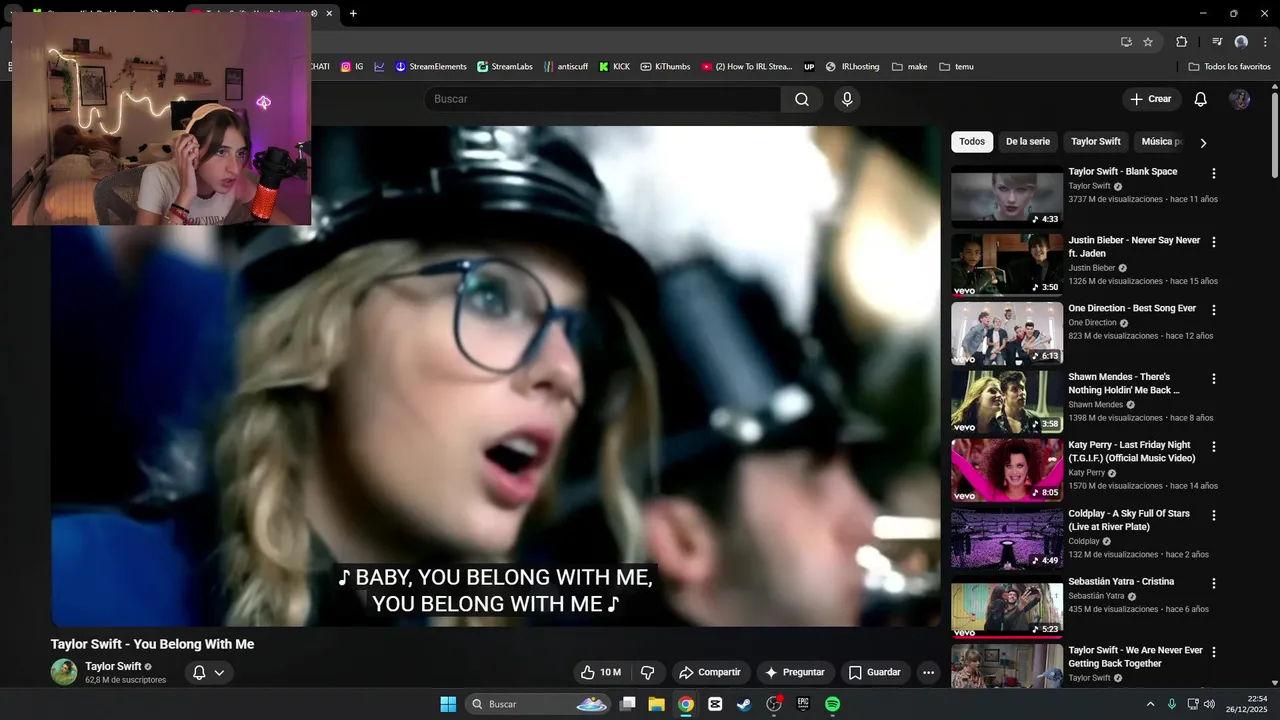This screenshot has height=720, width=1280.
Task: Open CapCut from the taskbar
Action: point(715,704)
